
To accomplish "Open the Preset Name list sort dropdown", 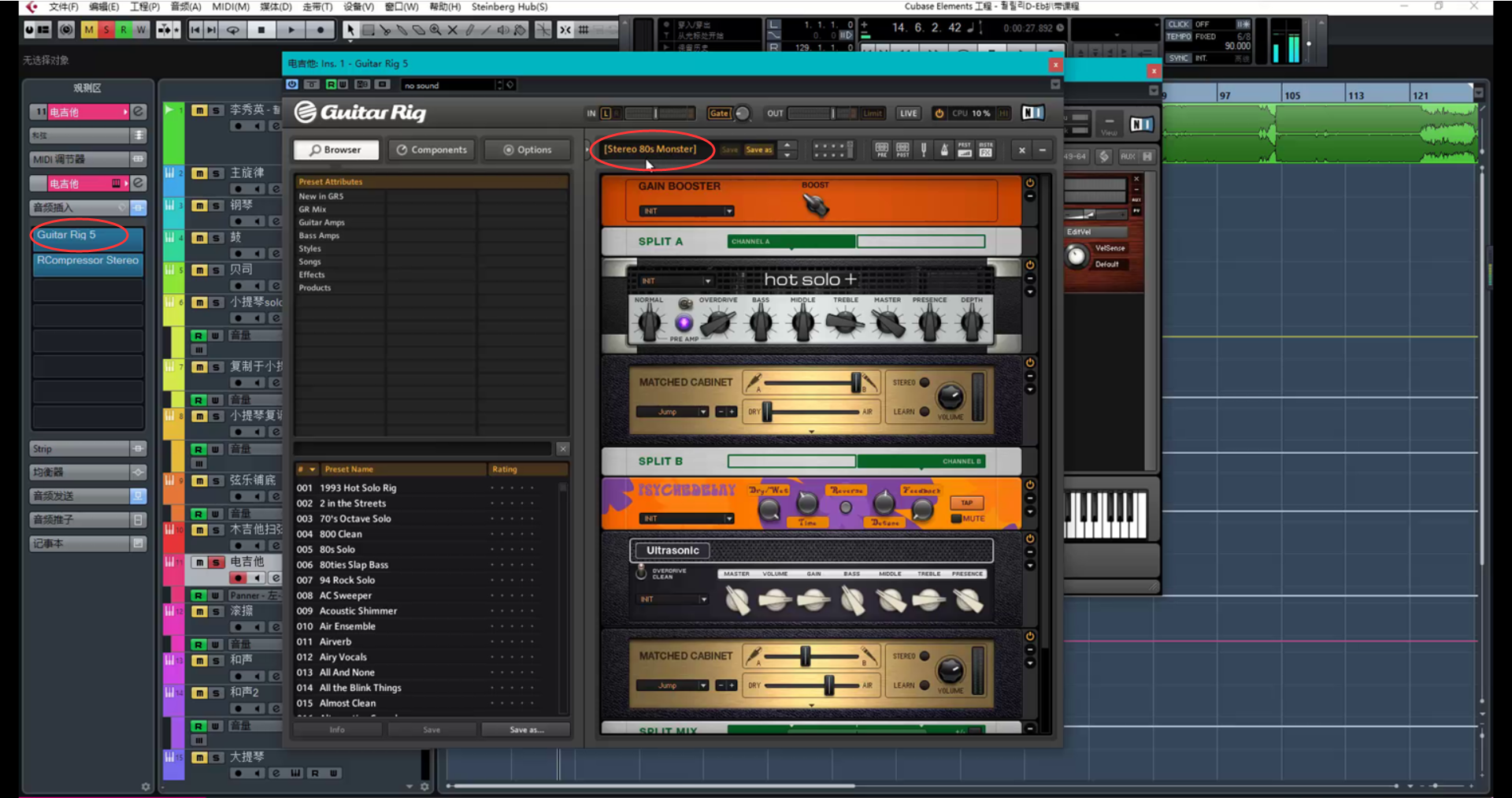I will point(312,470).
